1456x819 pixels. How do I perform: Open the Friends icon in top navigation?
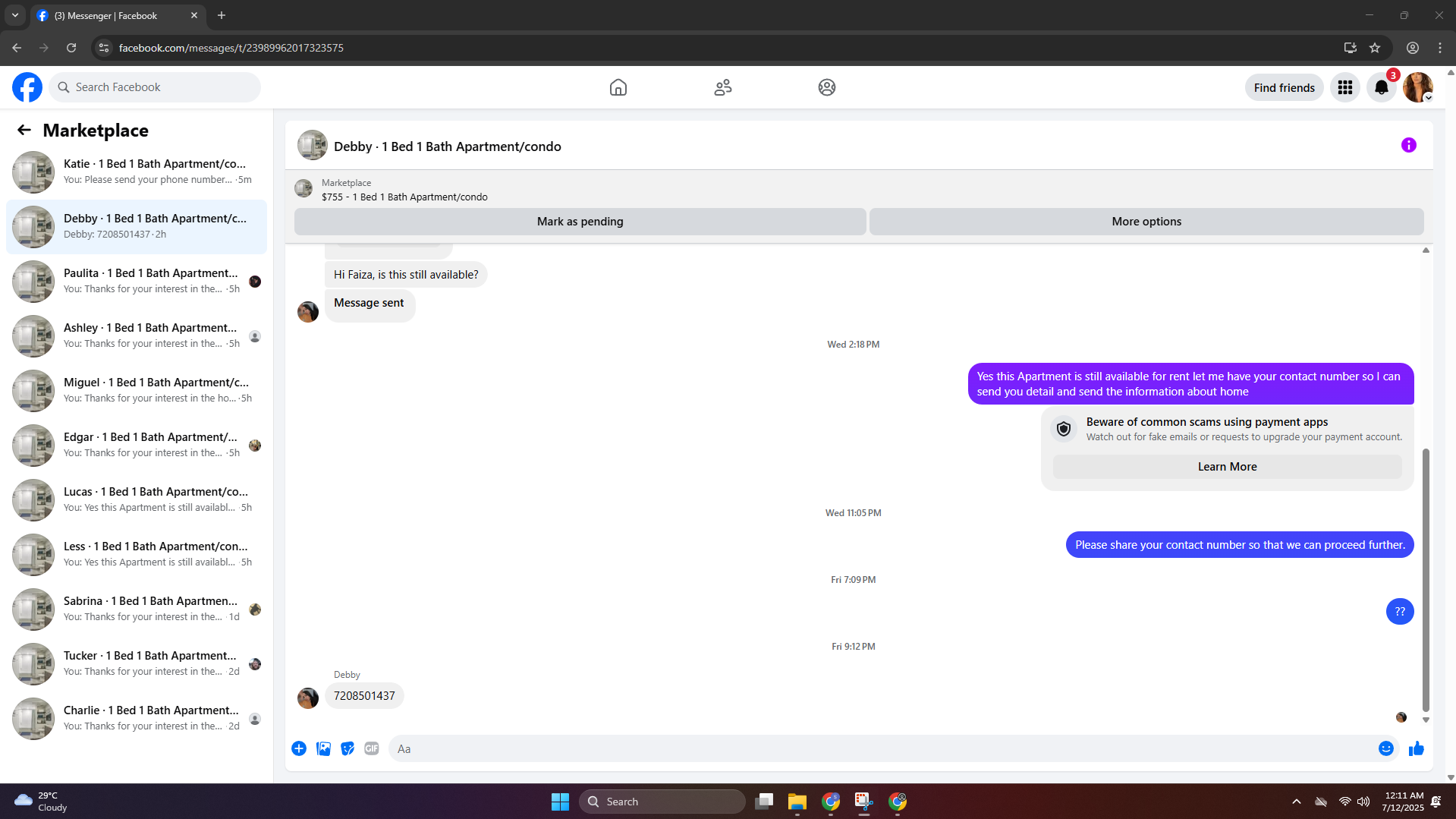pyautogui.click(x=723, y=87)
